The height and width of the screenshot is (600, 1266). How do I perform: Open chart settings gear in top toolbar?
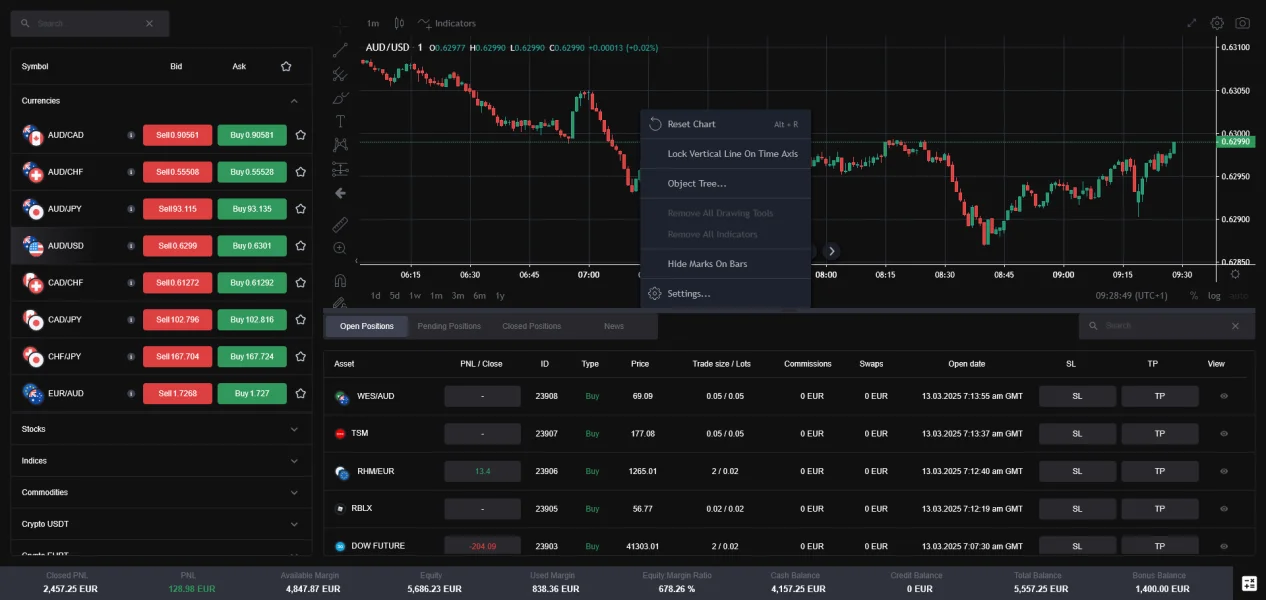click(x=1217, y=23)
